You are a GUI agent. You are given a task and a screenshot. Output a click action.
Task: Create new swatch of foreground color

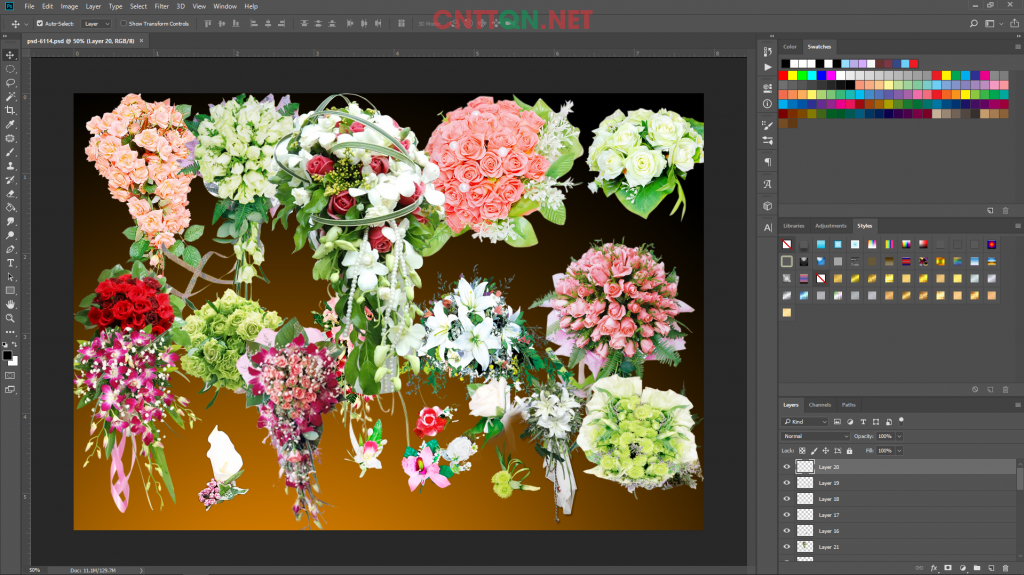(991, 210)
